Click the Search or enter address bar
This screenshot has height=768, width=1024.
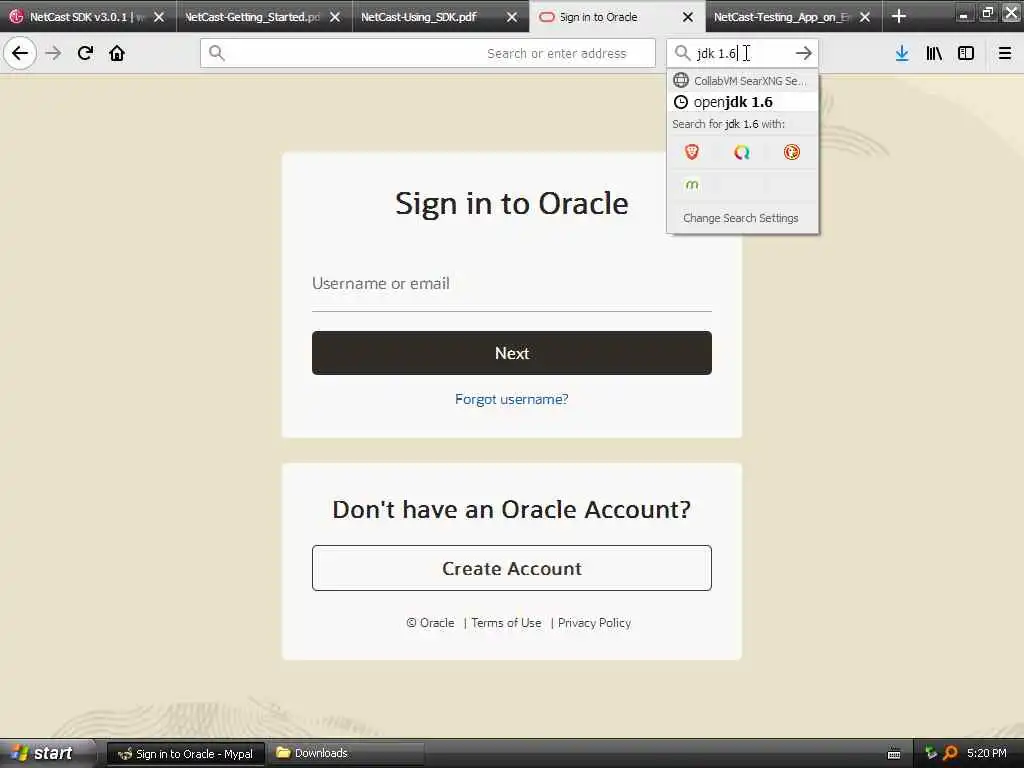coord(428,53)
